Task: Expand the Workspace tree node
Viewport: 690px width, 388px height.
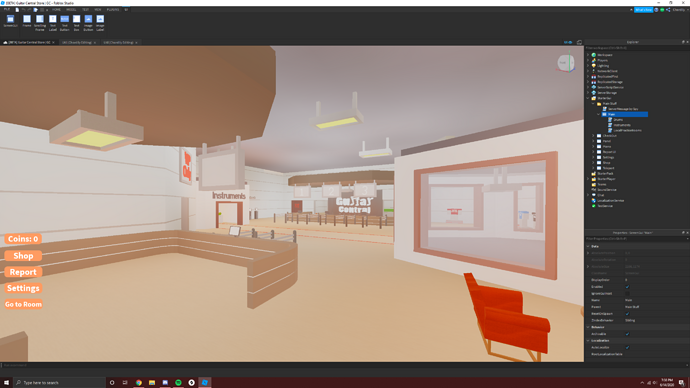Action: click(x=588, y=55)
